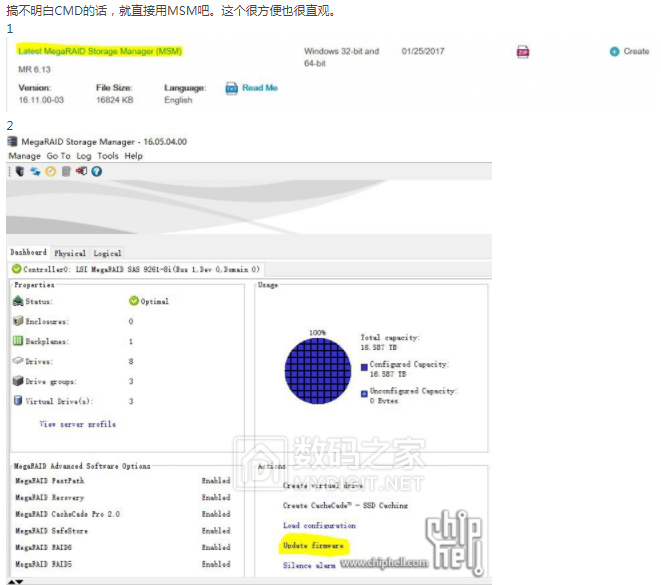Image resolution: width=661 pixels, height=585 pixels.
Task: Switch to the Physical tab
Action: [70, 253]
